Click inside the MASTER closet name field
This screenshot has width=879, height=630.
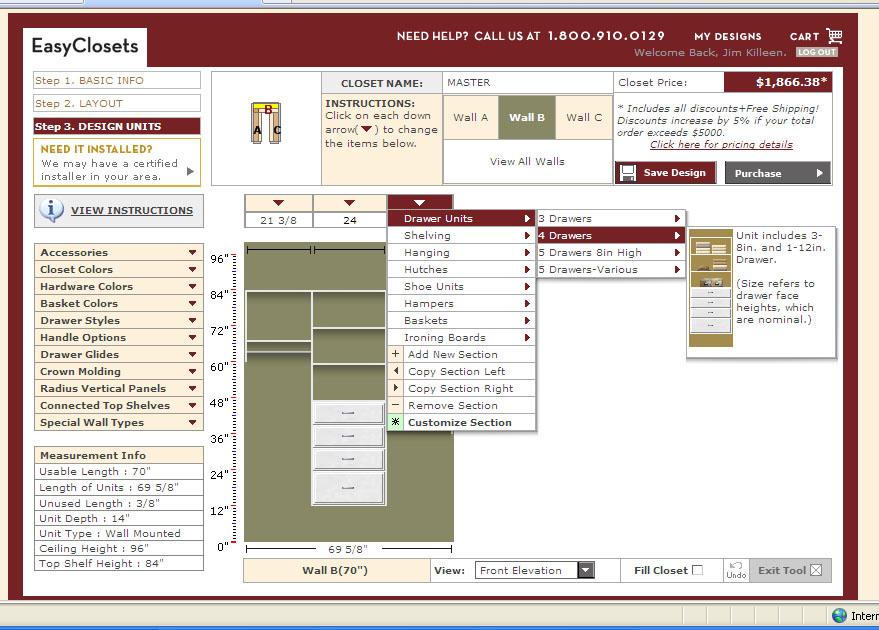(527, 83)
